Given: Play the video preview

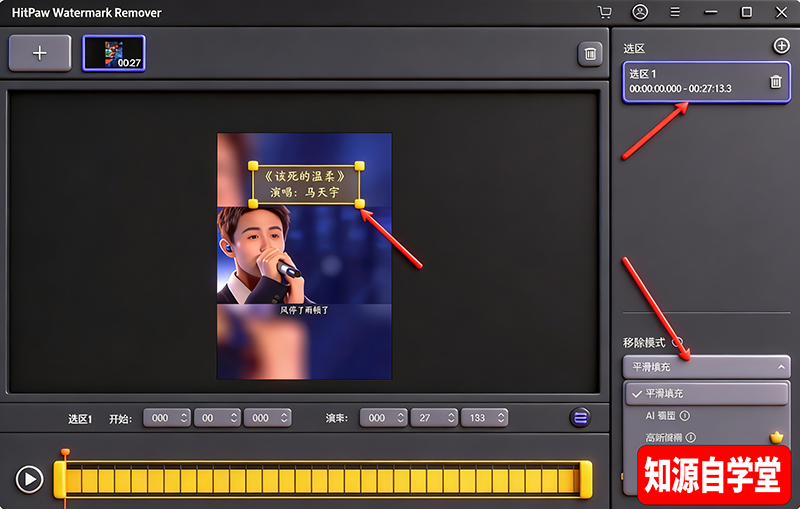Looking at the screenshot, I should pos(30,480).
